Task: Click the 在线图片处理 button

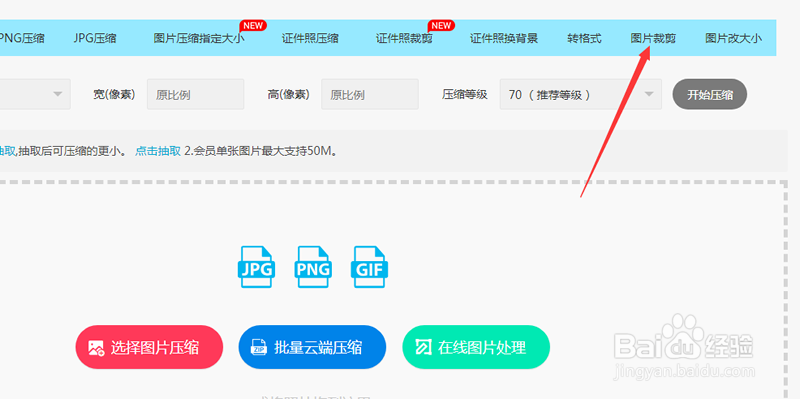Action: pyautogui.click(x=476, y=347)
